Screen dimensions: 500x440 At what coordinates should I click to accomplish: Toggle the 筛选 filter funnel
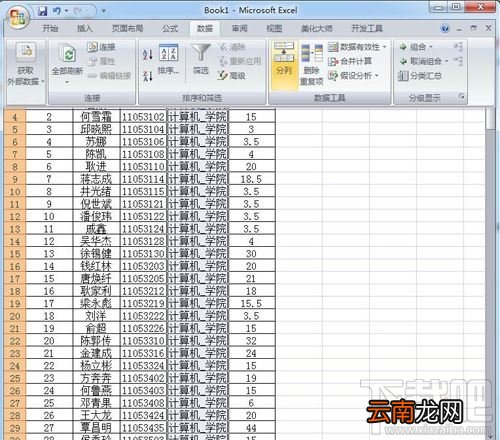(201, 59)
